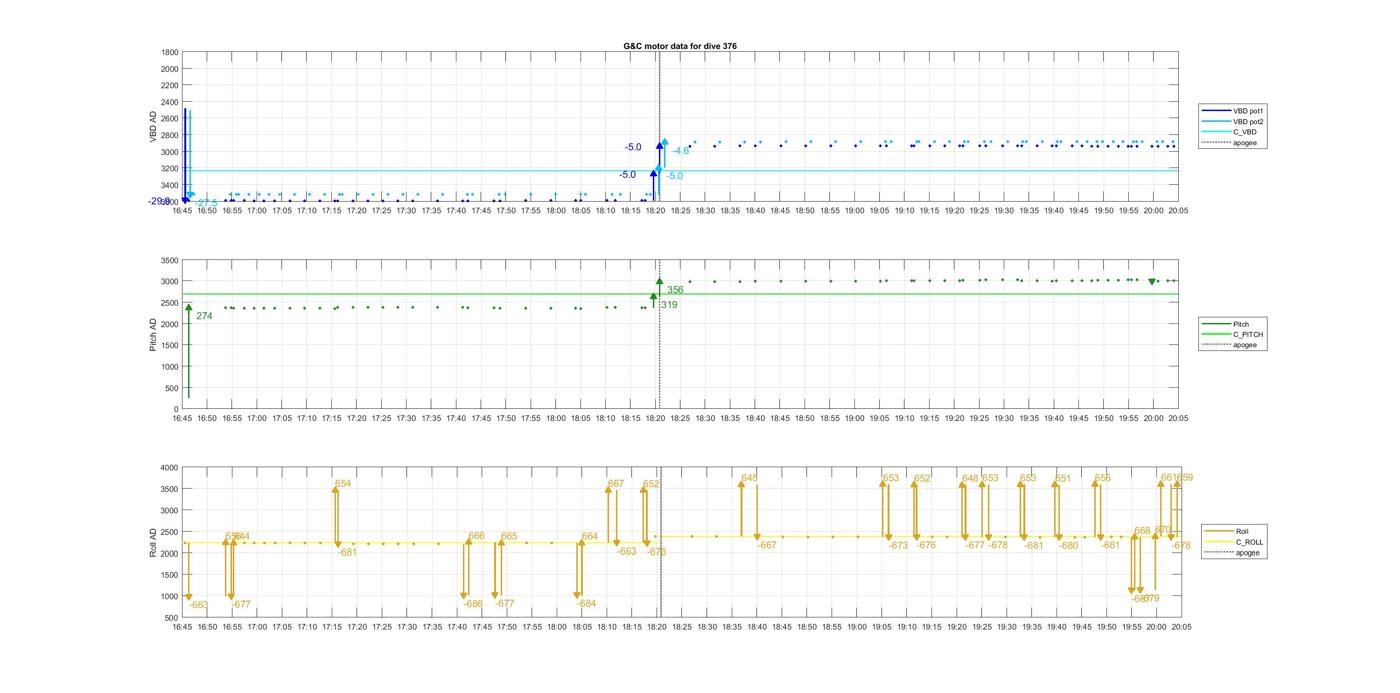
Task: Select "apogee" in the Pitch legend
Action: pos(1231,345)
